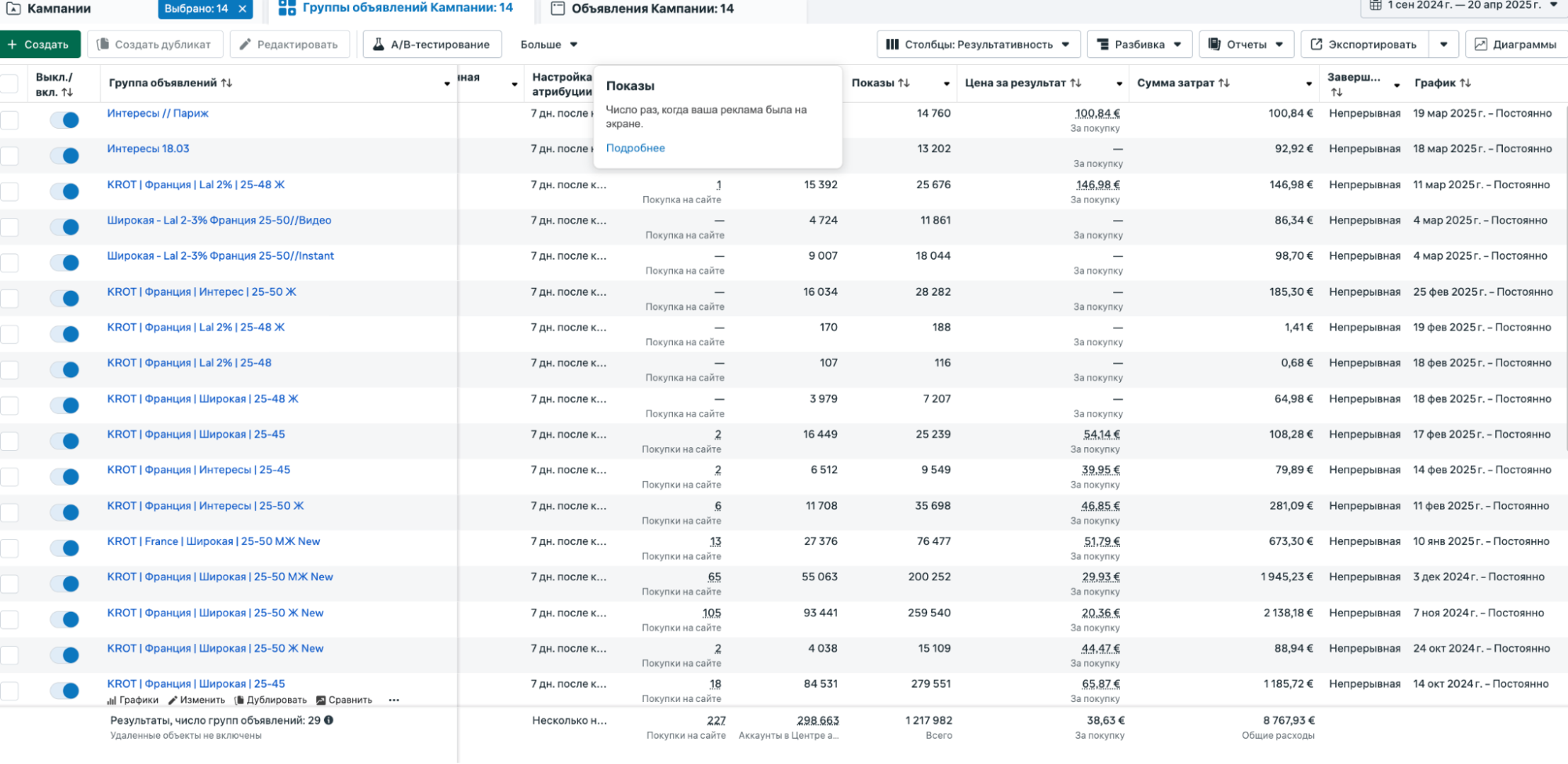
Task: Toggle off 'Интересы // Париж' ad set
Action: pos(65,120)
